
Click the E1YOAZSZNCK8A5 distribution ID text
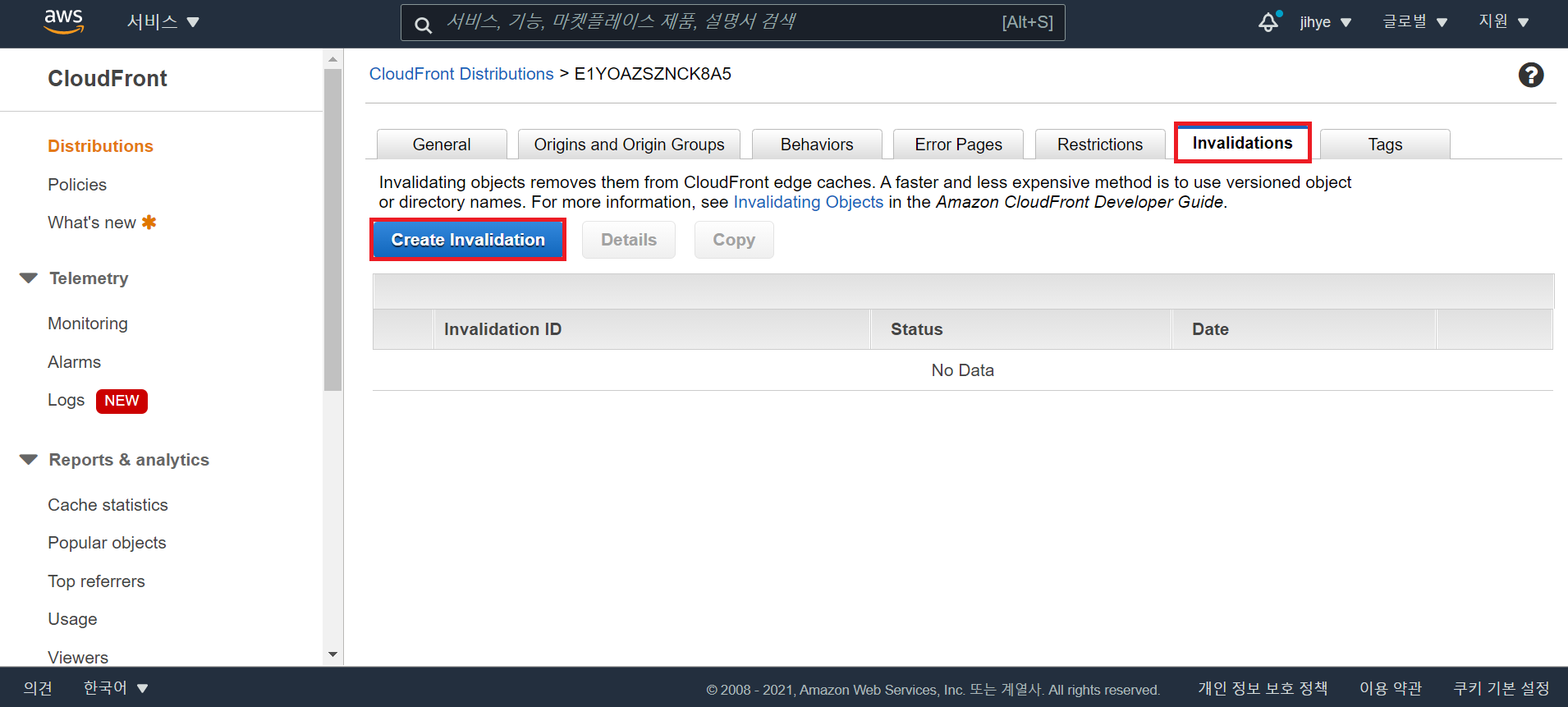click(x=653, y=74)
